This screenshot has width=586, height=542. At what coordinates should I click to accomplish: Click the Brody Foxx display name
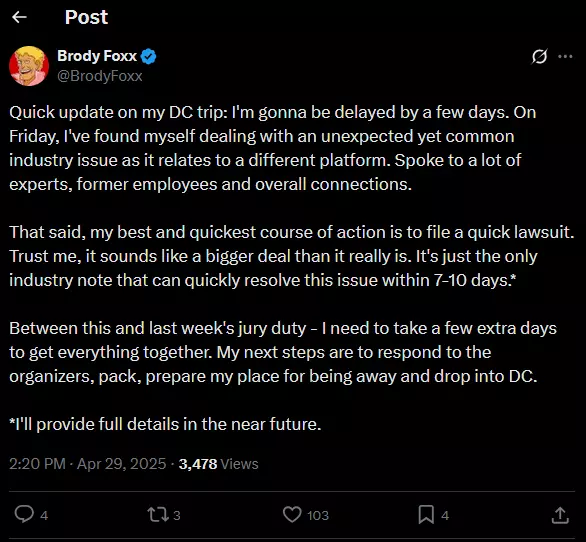tap(97, 56)
